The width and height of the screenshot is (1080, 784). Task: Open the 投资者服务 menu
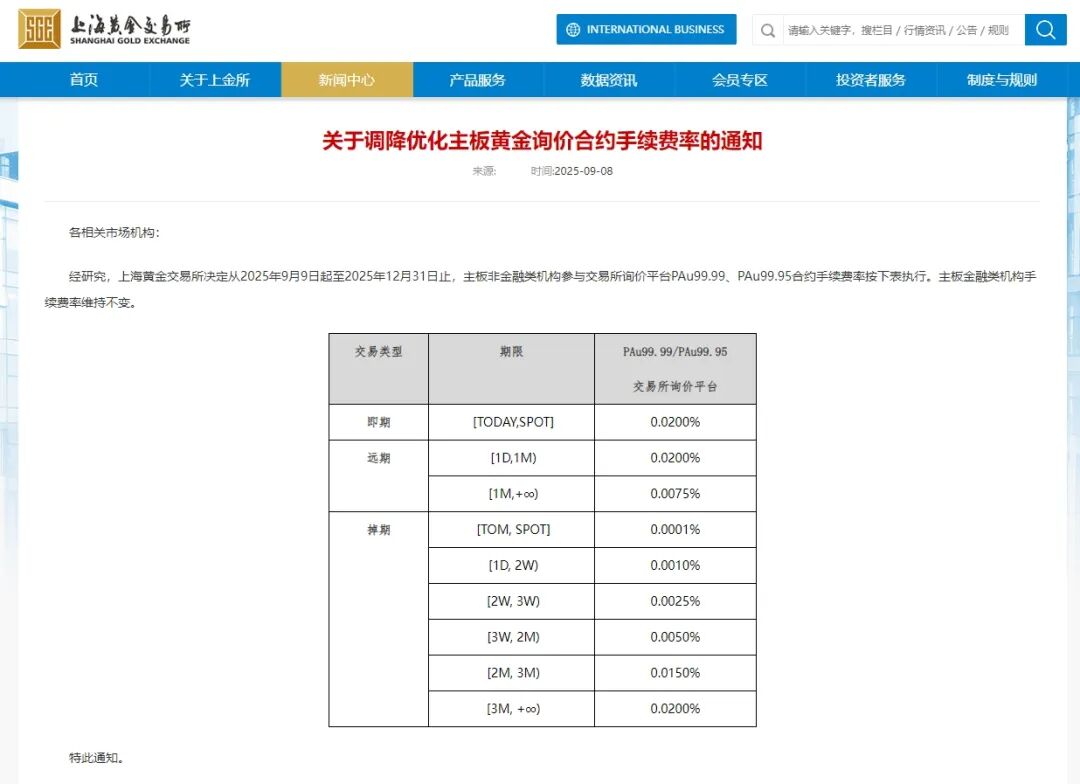point(871,80)
